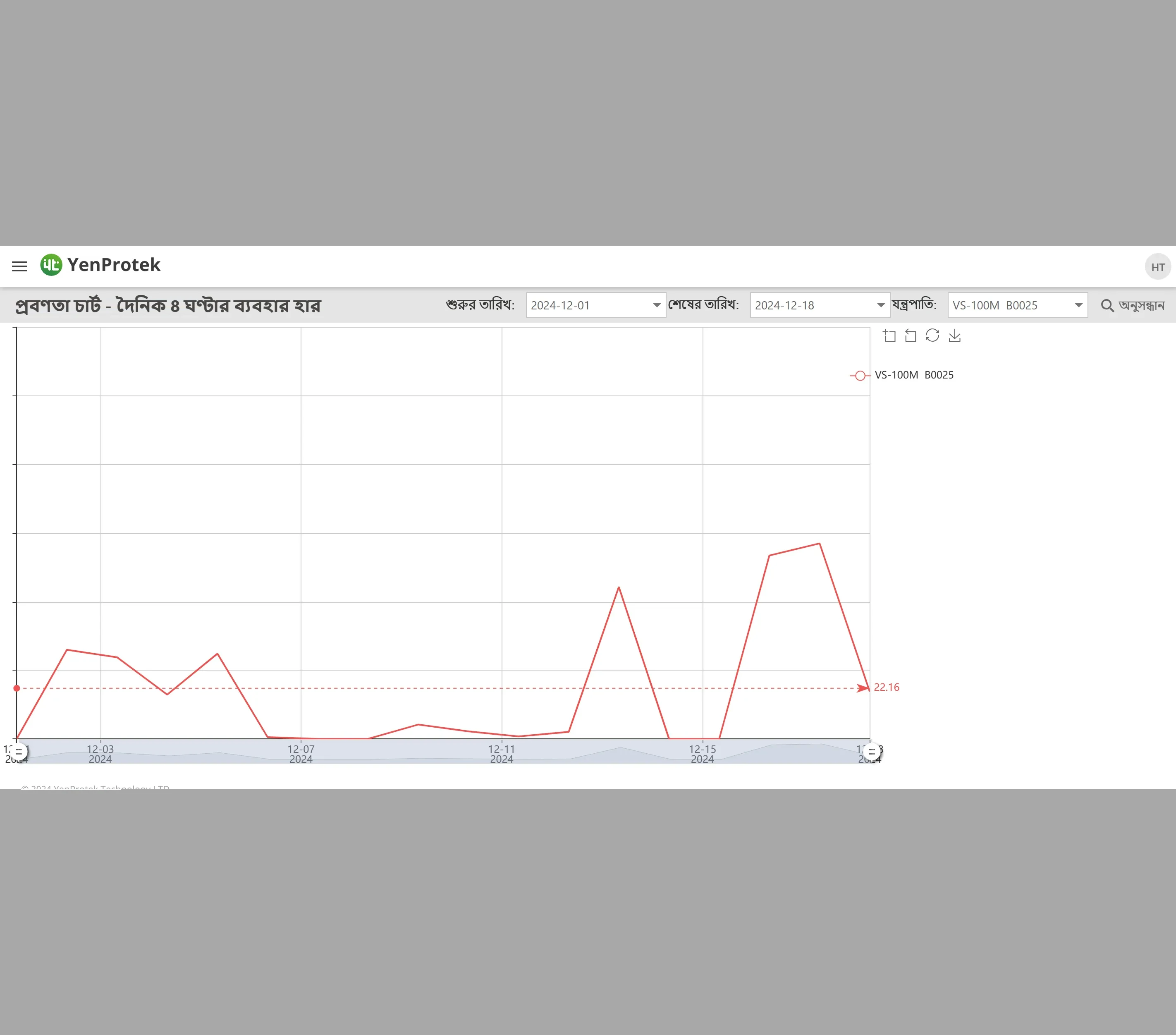Click the YenProtek brand name

[114, 265]
